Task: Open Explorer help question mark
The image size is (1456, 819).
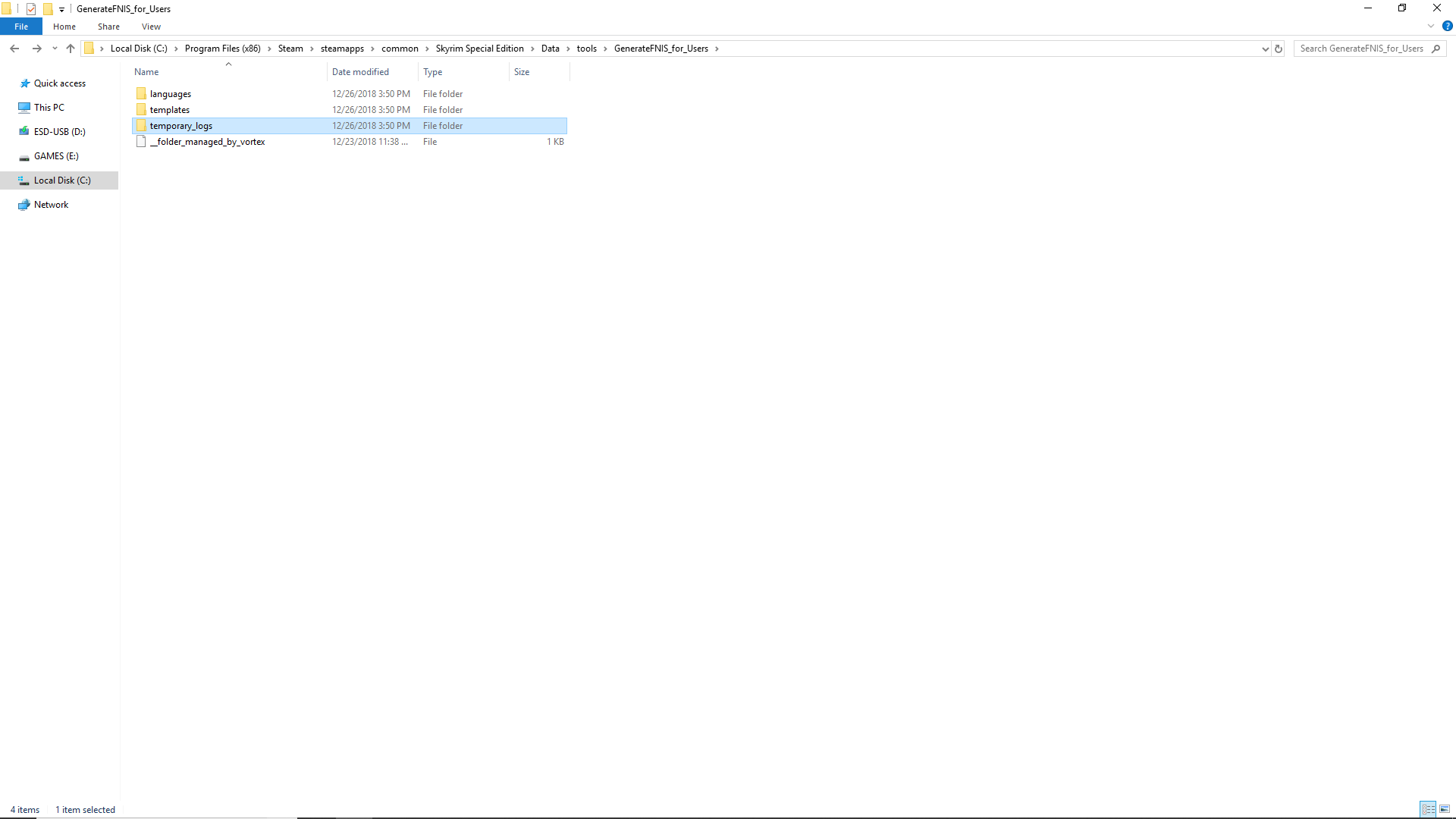Action: pyautogui.click(x=1447, y=27)
